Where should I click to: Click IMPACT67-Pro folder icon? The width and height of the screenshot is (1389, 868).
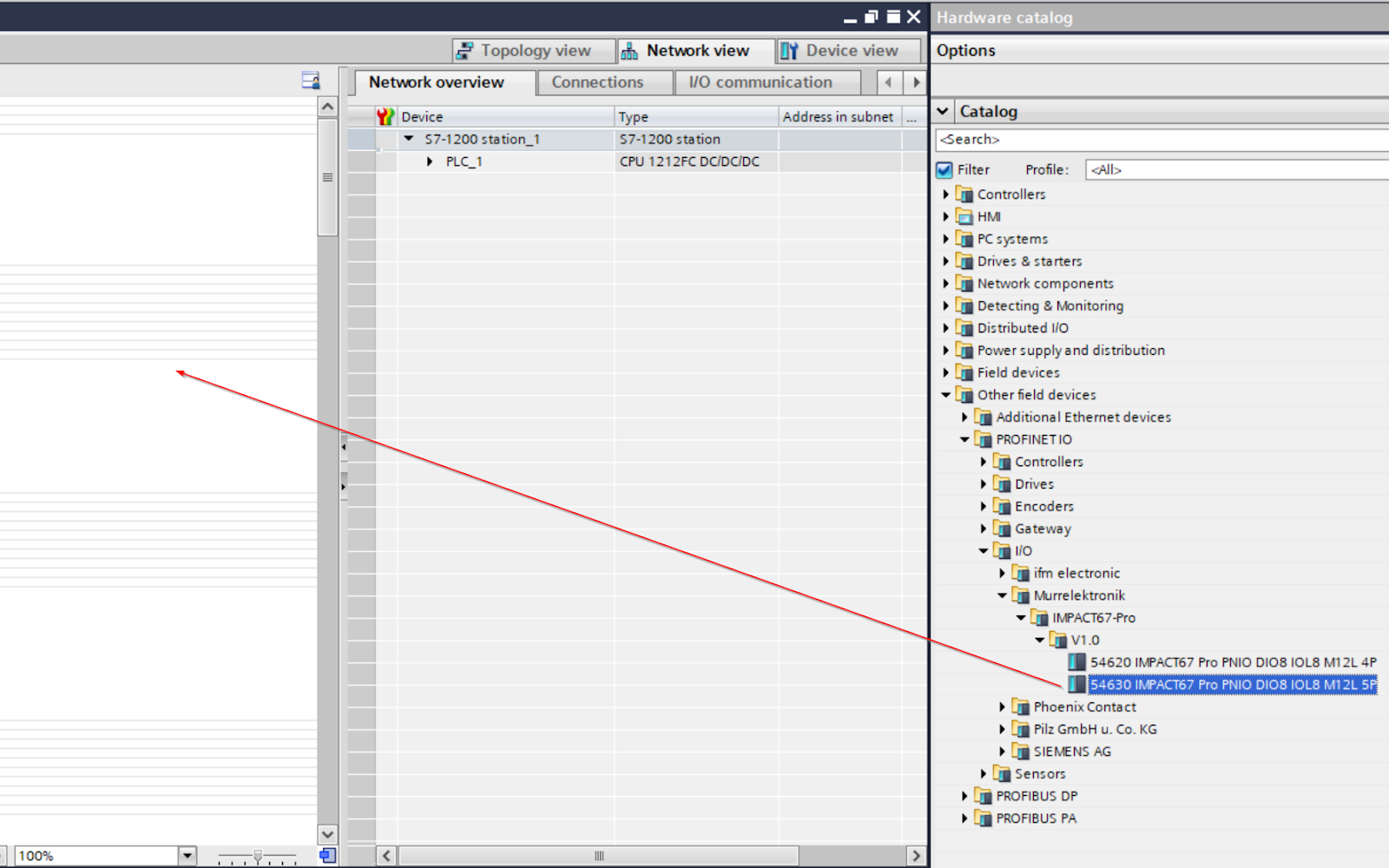coord(1039,618)
